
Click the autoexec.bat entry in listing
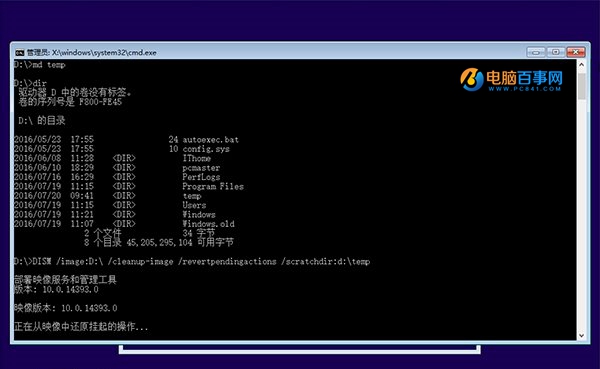(210, 140)
